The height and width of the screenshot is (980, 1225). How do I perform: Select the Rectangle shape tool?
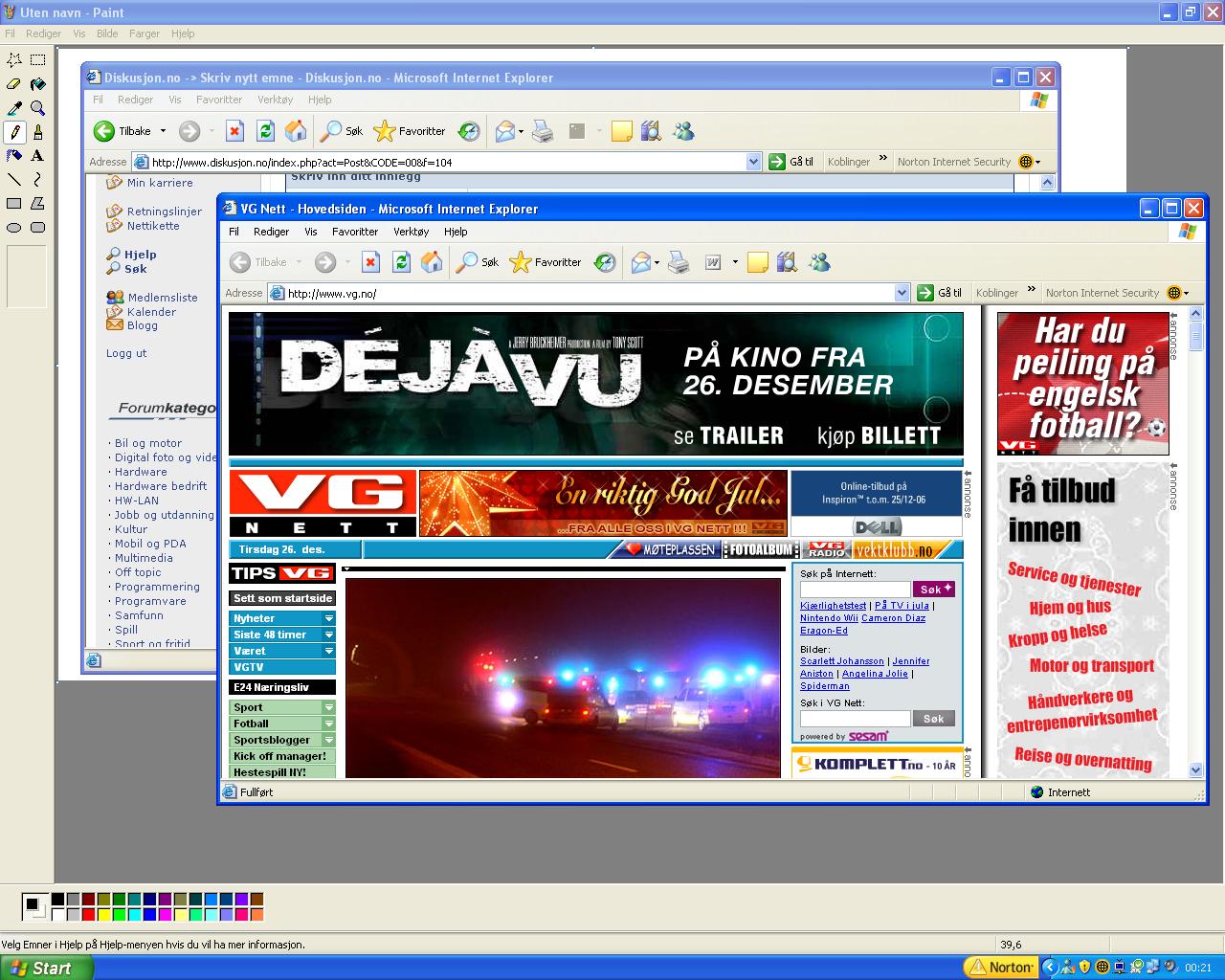(14, 203)
